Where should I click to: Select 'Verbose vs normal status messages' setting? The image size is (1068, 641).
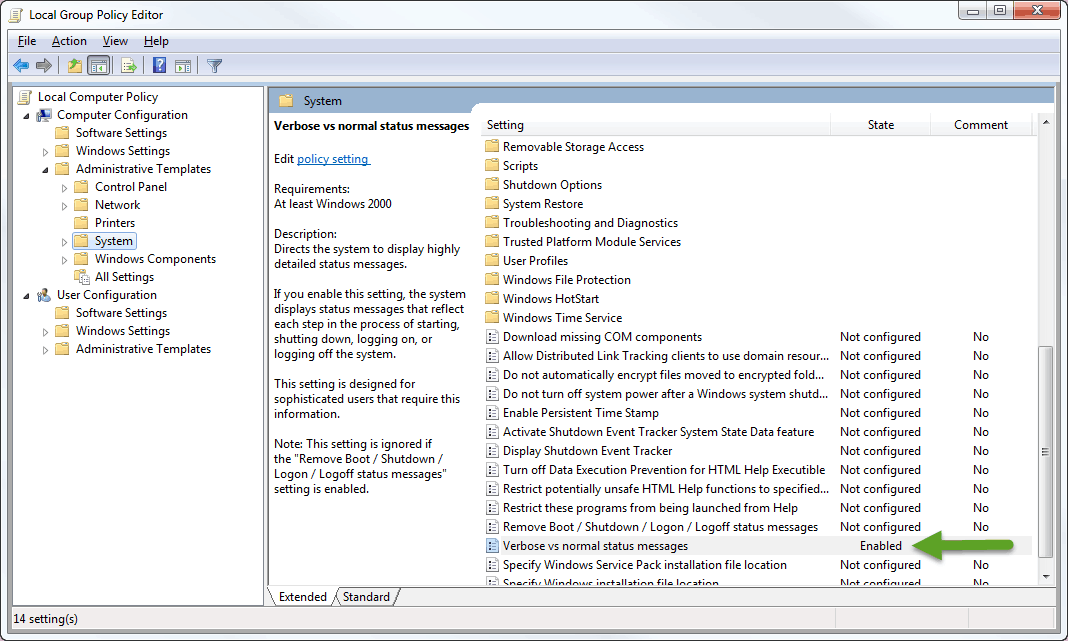tap(595, 546)
